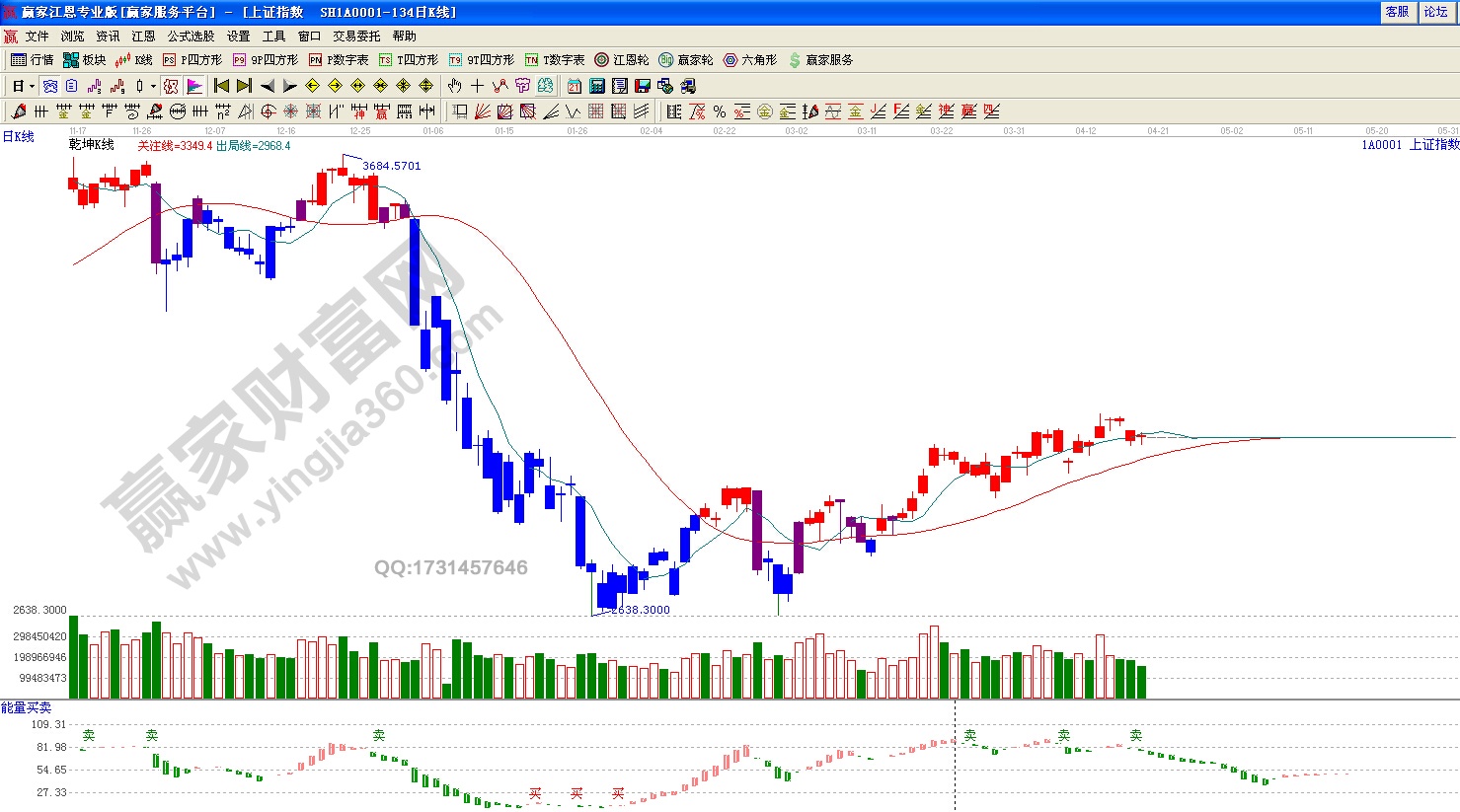1460x812 pixels.
Task: Expand the candlestick style dropdown arrow
Action: coord(153,87)
